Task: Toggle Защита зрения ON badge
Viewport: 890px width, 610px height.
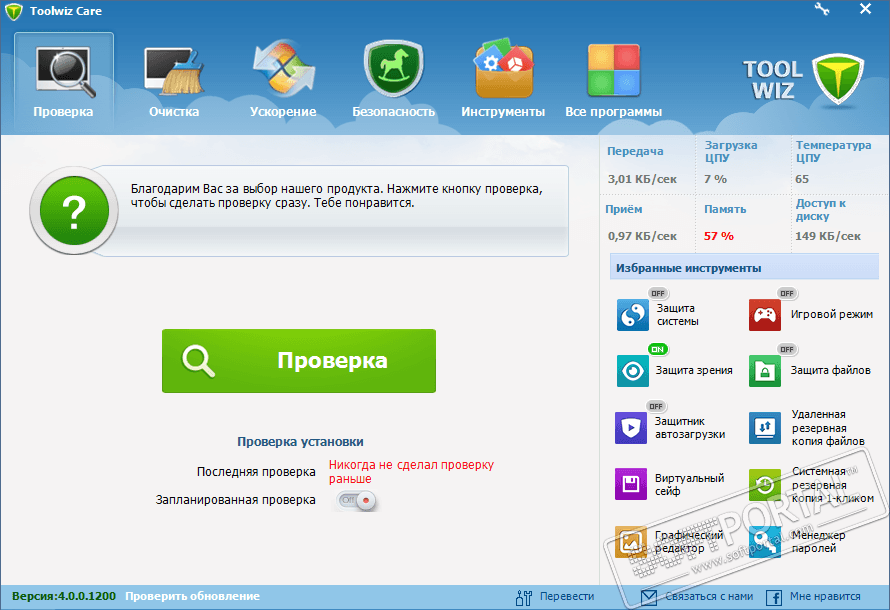Action: [x=658, y=349]
